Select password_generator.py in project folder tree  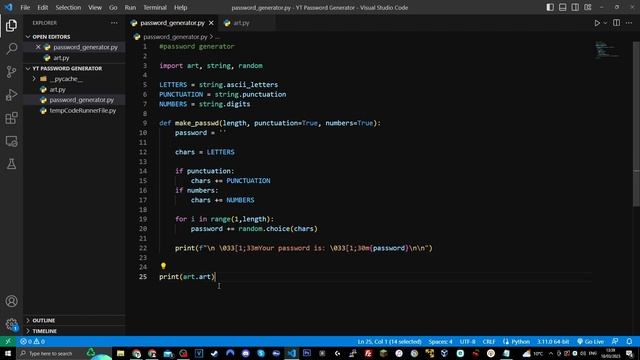coord(74,100)
